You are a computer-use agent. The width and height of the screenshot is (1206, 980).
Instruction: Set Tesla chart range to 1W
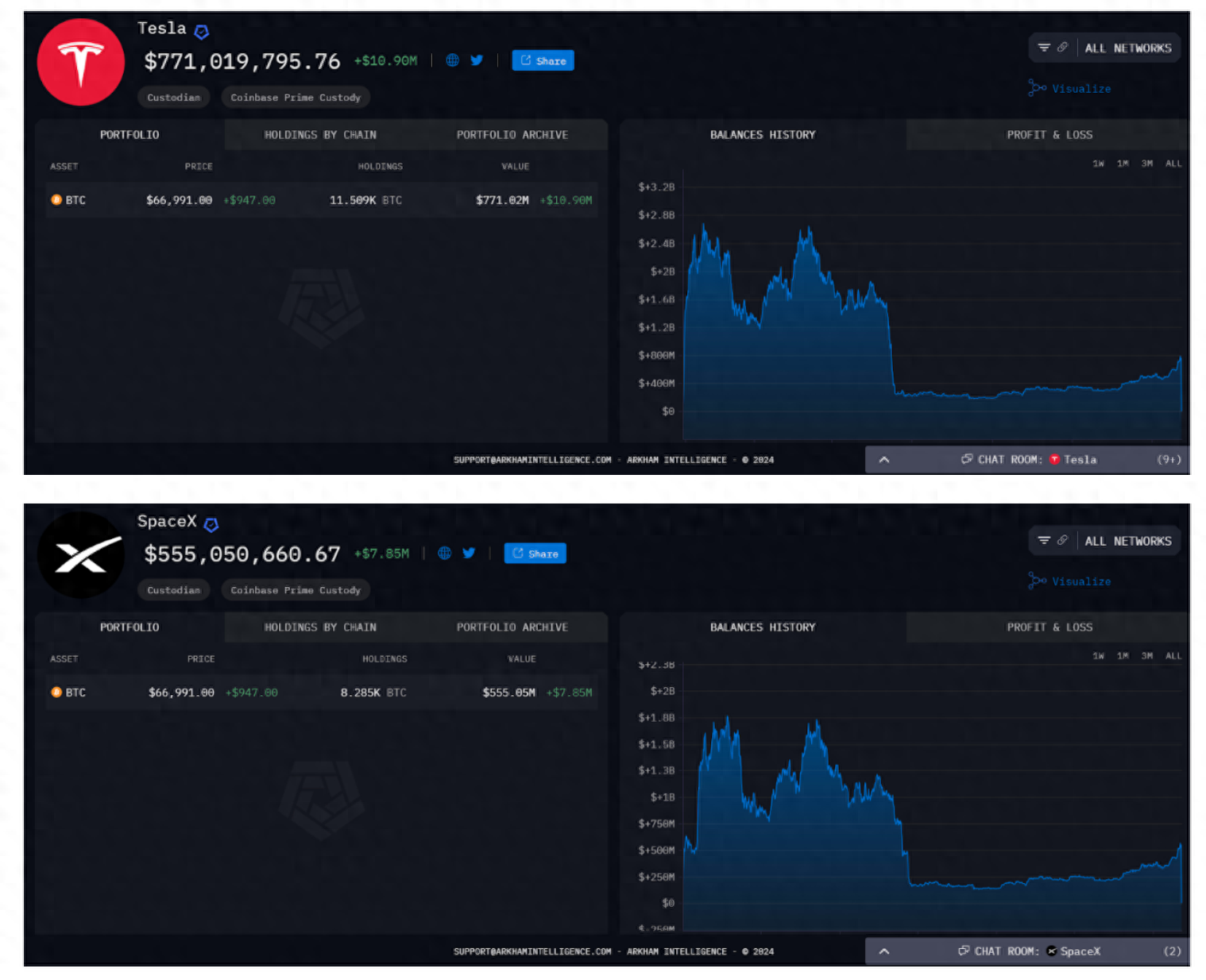(x=1098, y=164)
